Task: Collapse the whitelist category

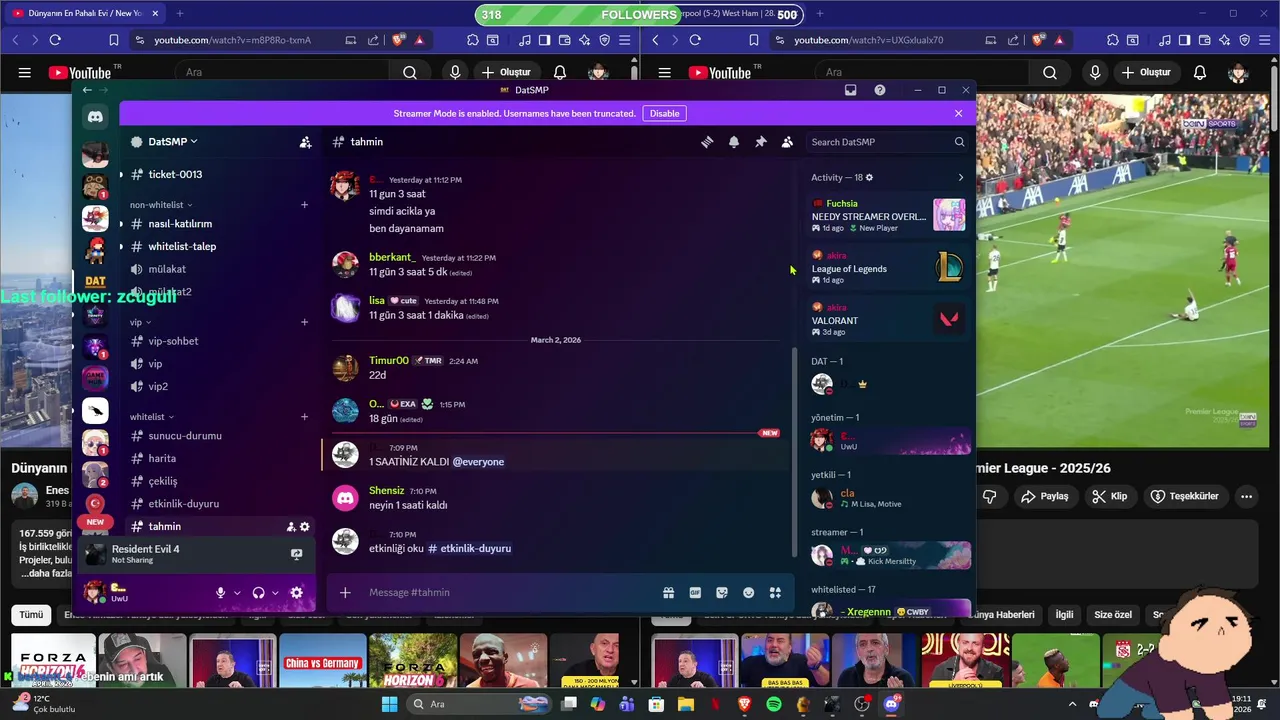Action: [152, 417]
